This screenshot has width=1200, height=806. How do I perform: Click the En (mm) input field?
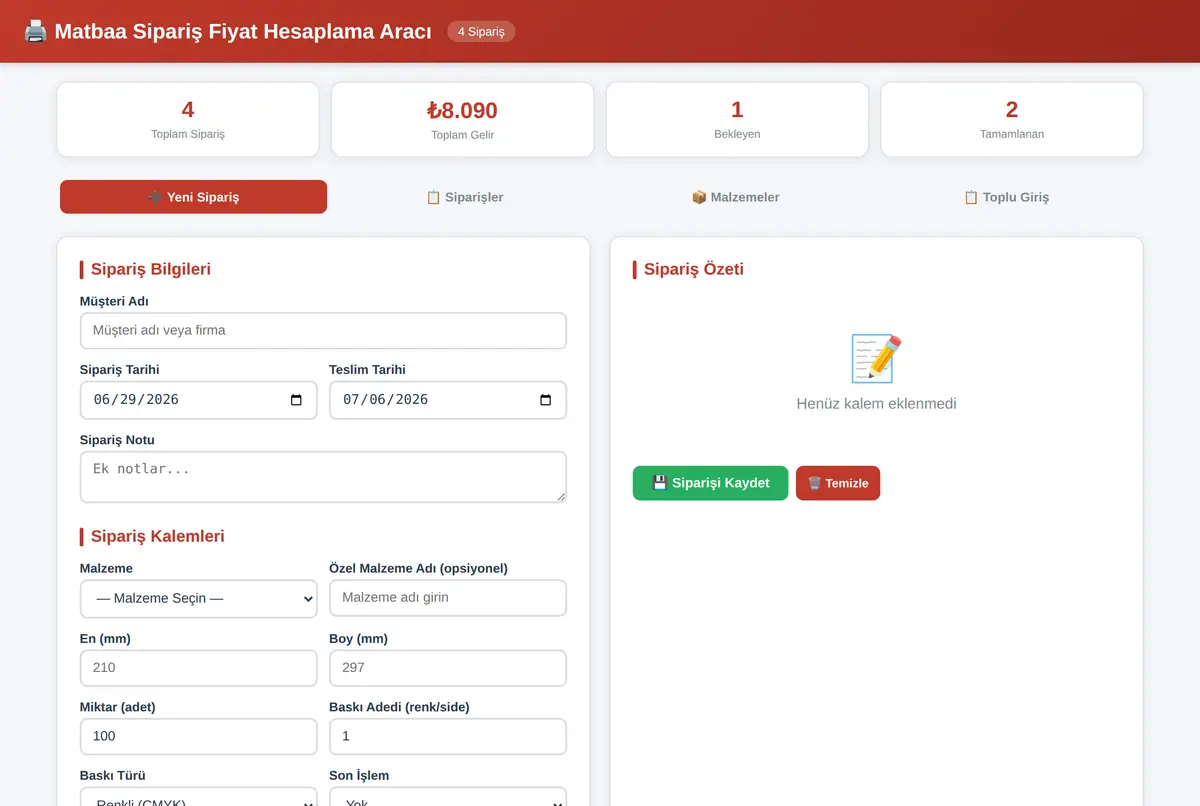pyautogui.click(x=198, y=668)
